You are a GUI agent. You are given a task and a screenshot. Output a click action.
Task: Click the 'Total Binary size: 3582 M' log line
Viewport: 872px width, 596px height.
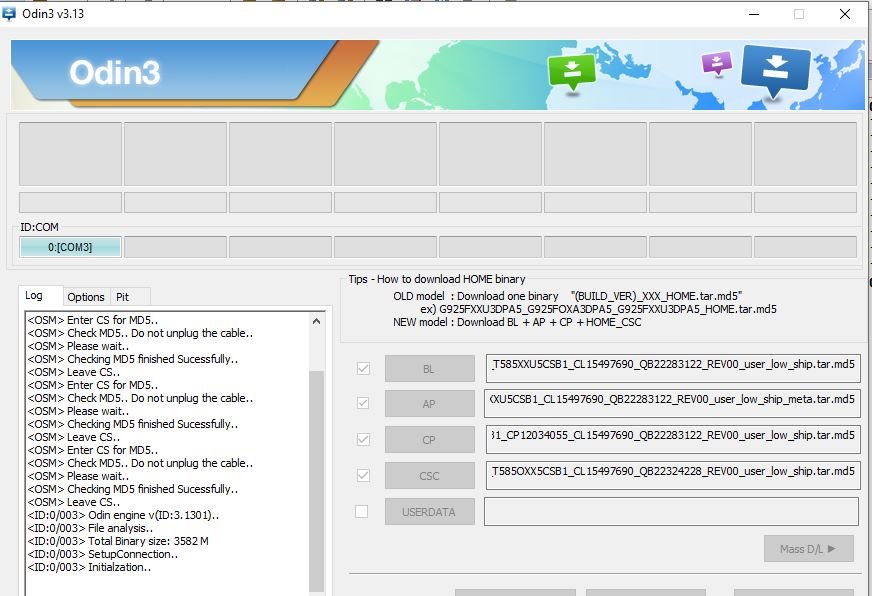118,541
